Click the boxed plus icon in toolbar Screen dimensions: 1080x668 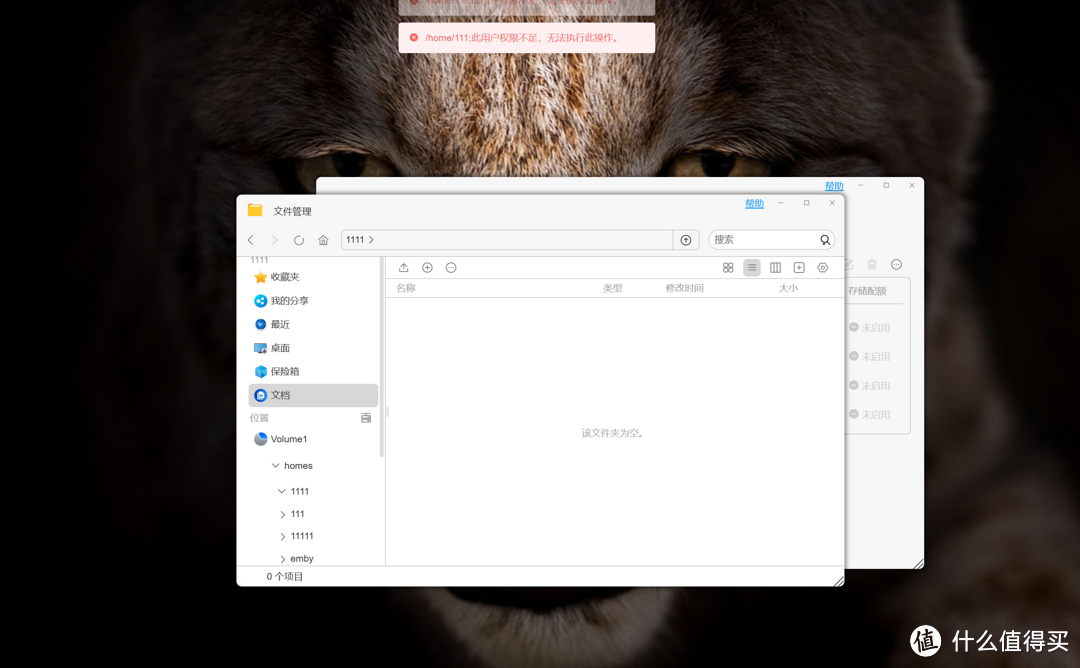coord(799,267)
